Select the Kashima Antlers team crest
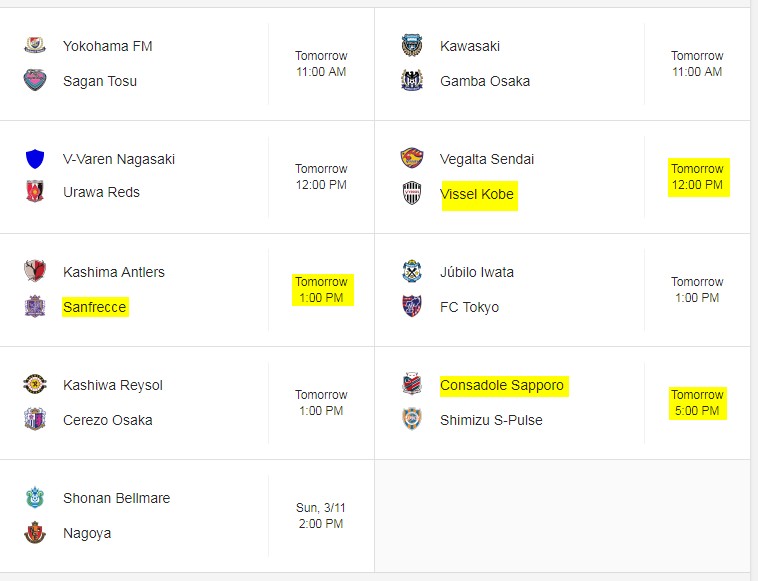 point(35,272)
